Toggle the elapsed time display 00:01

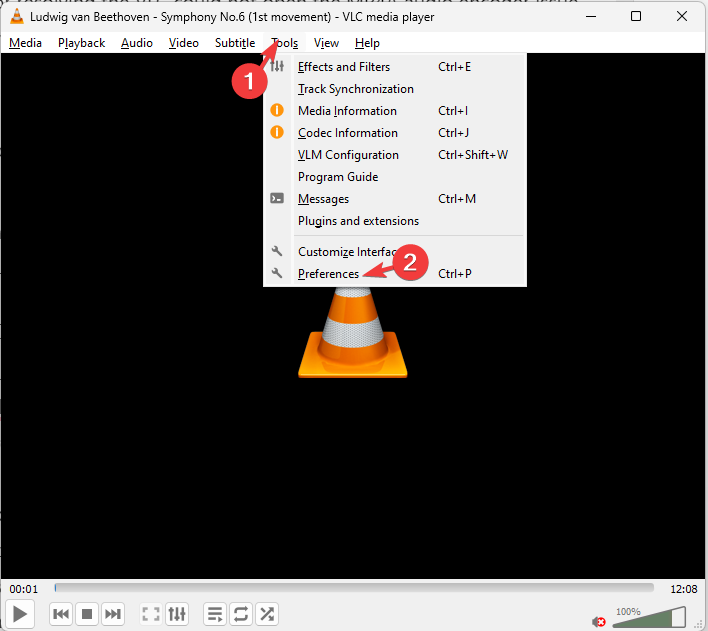coord(24,589)
